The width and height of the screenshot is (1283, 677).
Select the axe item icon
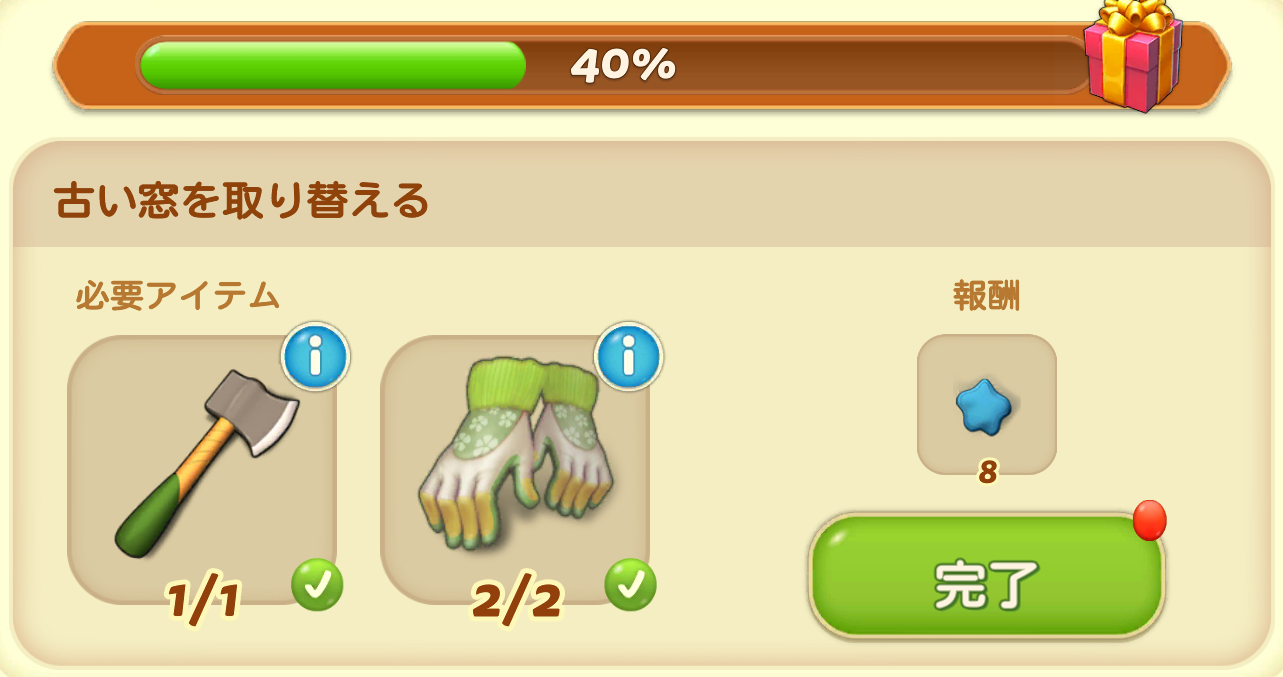point(207,464)
